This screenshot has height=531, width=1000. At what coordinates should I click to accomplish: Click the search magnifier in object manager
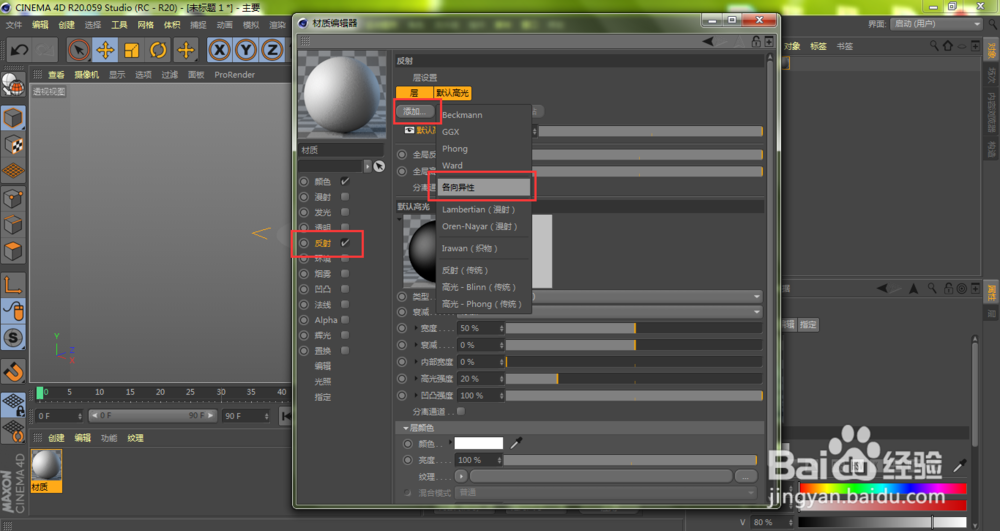(x=934, y=46)
